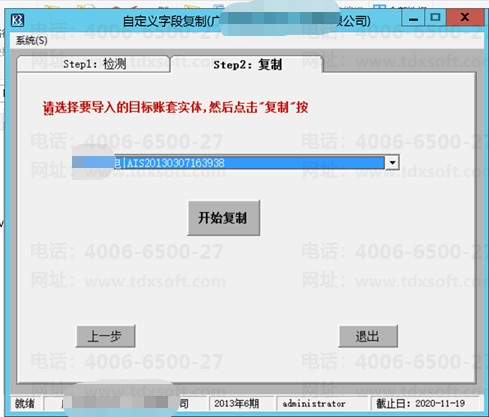Click the K3 application icon in title bar
The height and width of the screenshot is (417, 489).
click(x=18, y=21)
